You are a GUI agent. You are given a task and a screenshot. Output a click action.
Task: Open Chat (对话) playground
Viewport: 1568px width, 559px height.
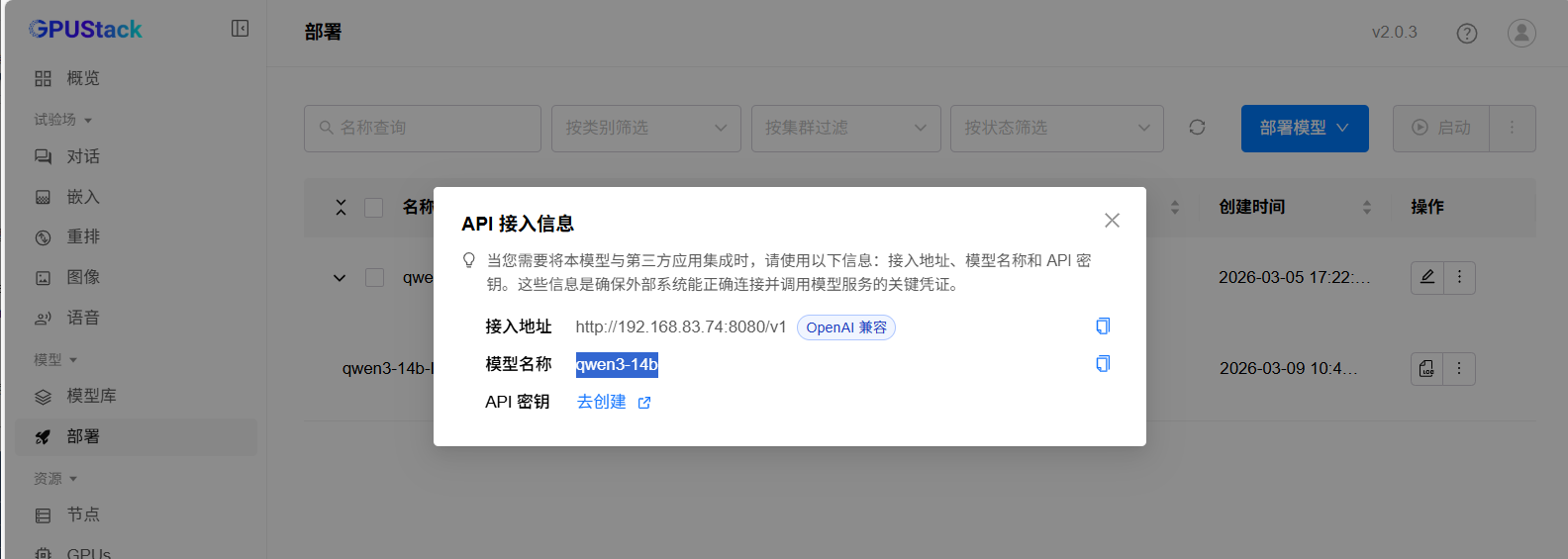(x=137, y=156)
